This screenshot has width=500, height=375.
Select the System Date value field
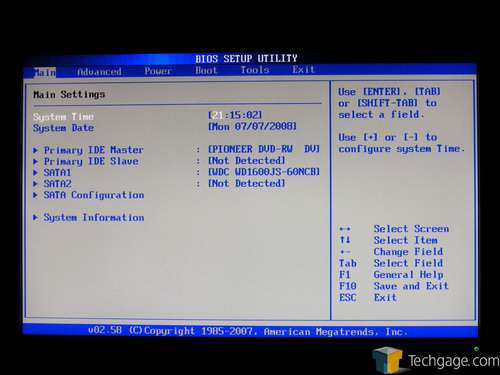click(x=252, y=127)
